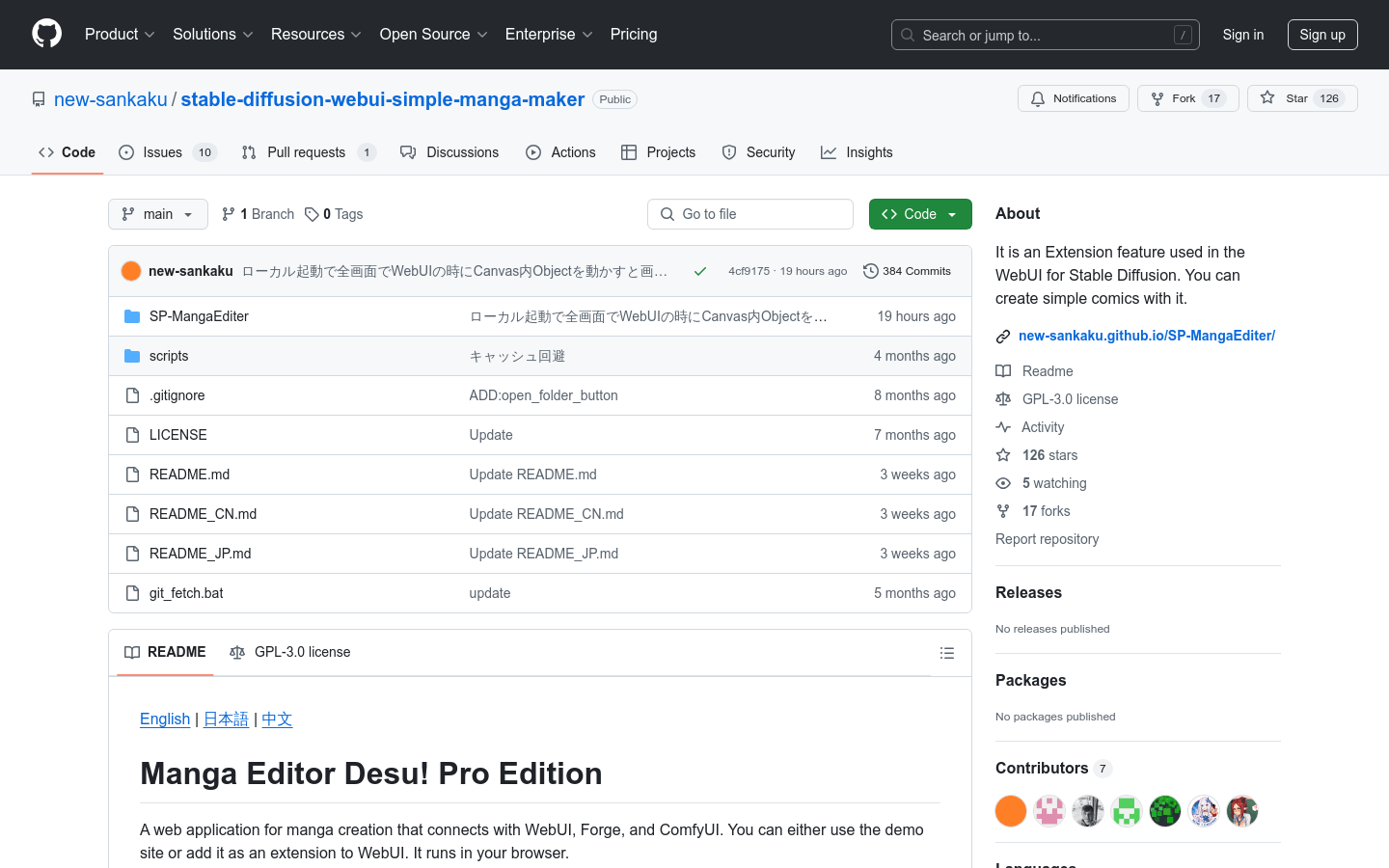Expand the Solutions dropdown
This screenshot has width=1389, height=868.
click(x=212, y=34)
